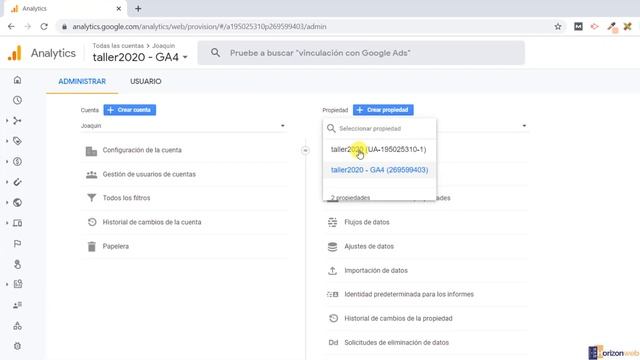The image size is (640, 360).
Task: Click the Crear cuenta button
Action: tap(129, 110)
